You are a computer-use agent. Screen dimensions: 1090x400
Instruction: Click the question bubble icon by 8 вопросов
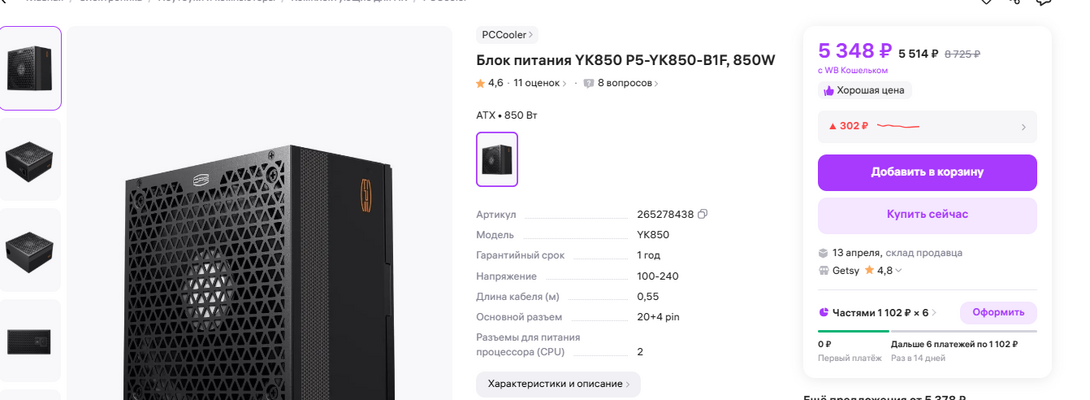(x=589, y=83)
